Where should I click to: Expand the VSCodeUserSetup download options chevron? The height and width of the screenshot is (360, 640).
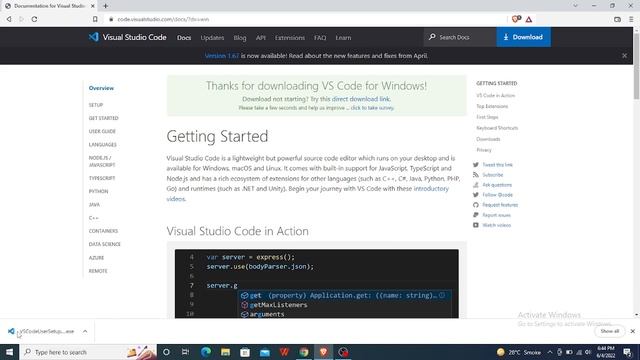click(x=85, y=331)
